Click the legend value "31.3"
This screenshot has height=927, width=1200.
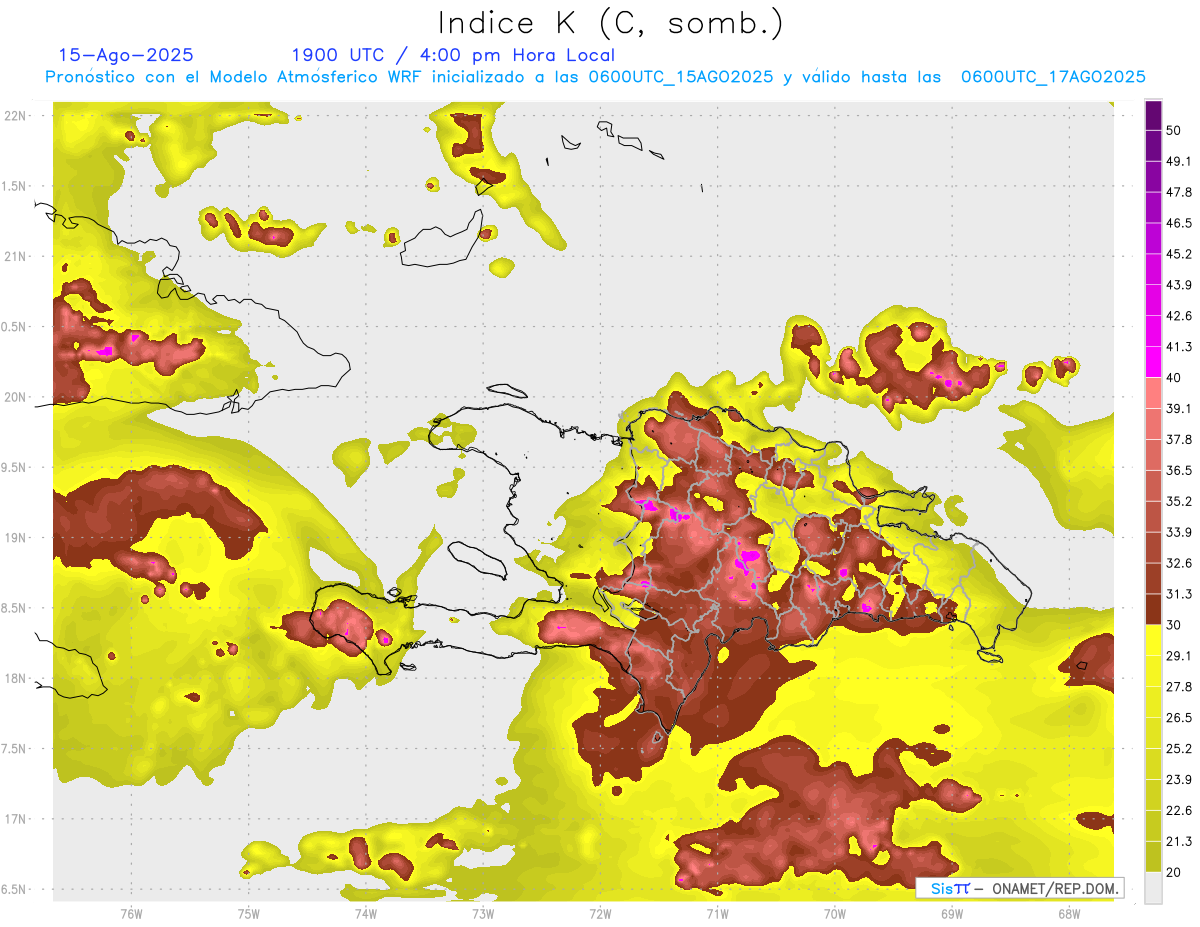[x=1179, y=594]
